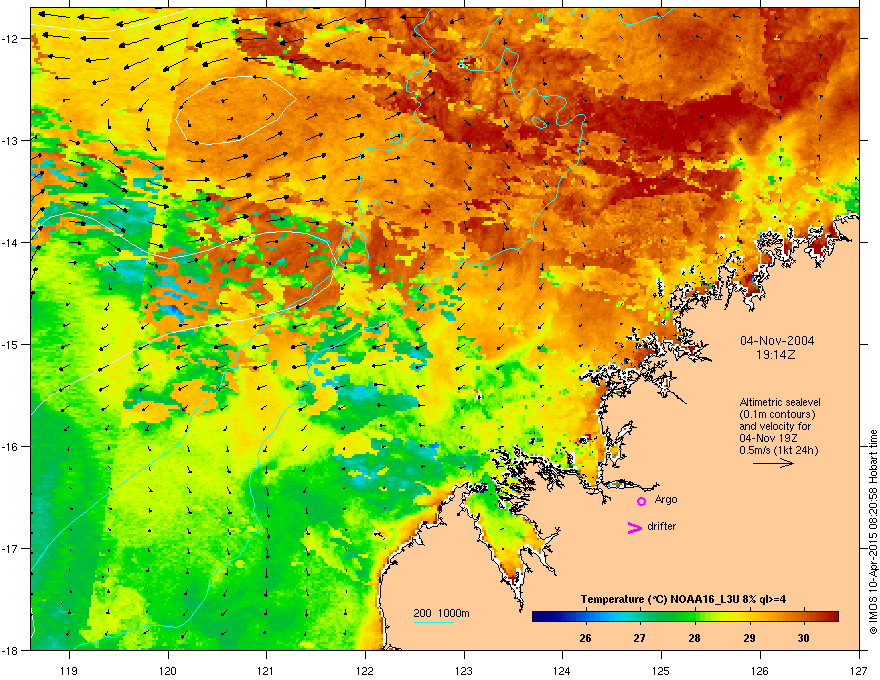Viewport: 880px width, 680px height.
Task: Select the date label 04-Nov-2004
Action: tap(777, 341)
